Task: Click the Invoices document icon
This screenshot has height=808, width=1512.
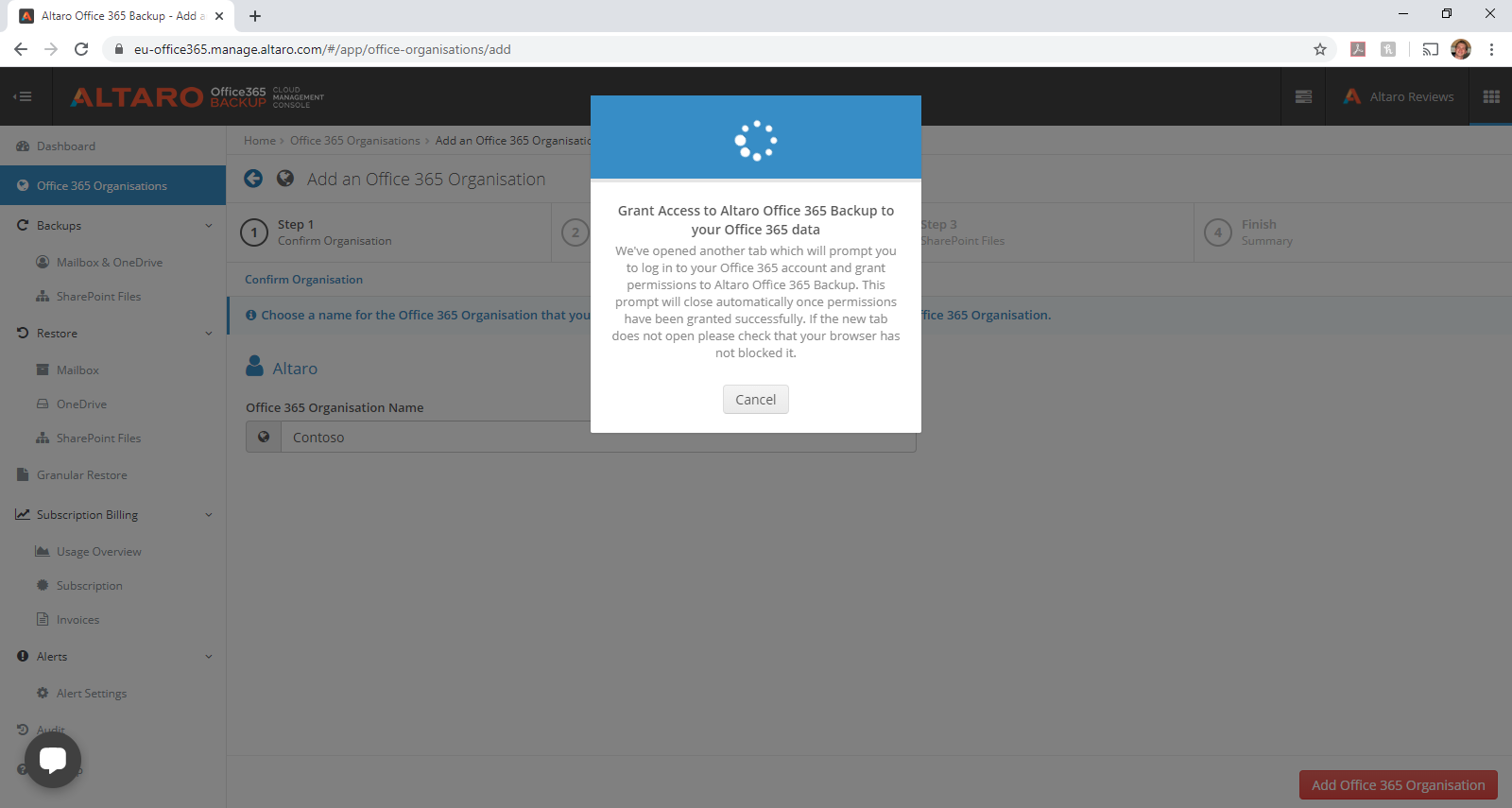Action: 43,619
